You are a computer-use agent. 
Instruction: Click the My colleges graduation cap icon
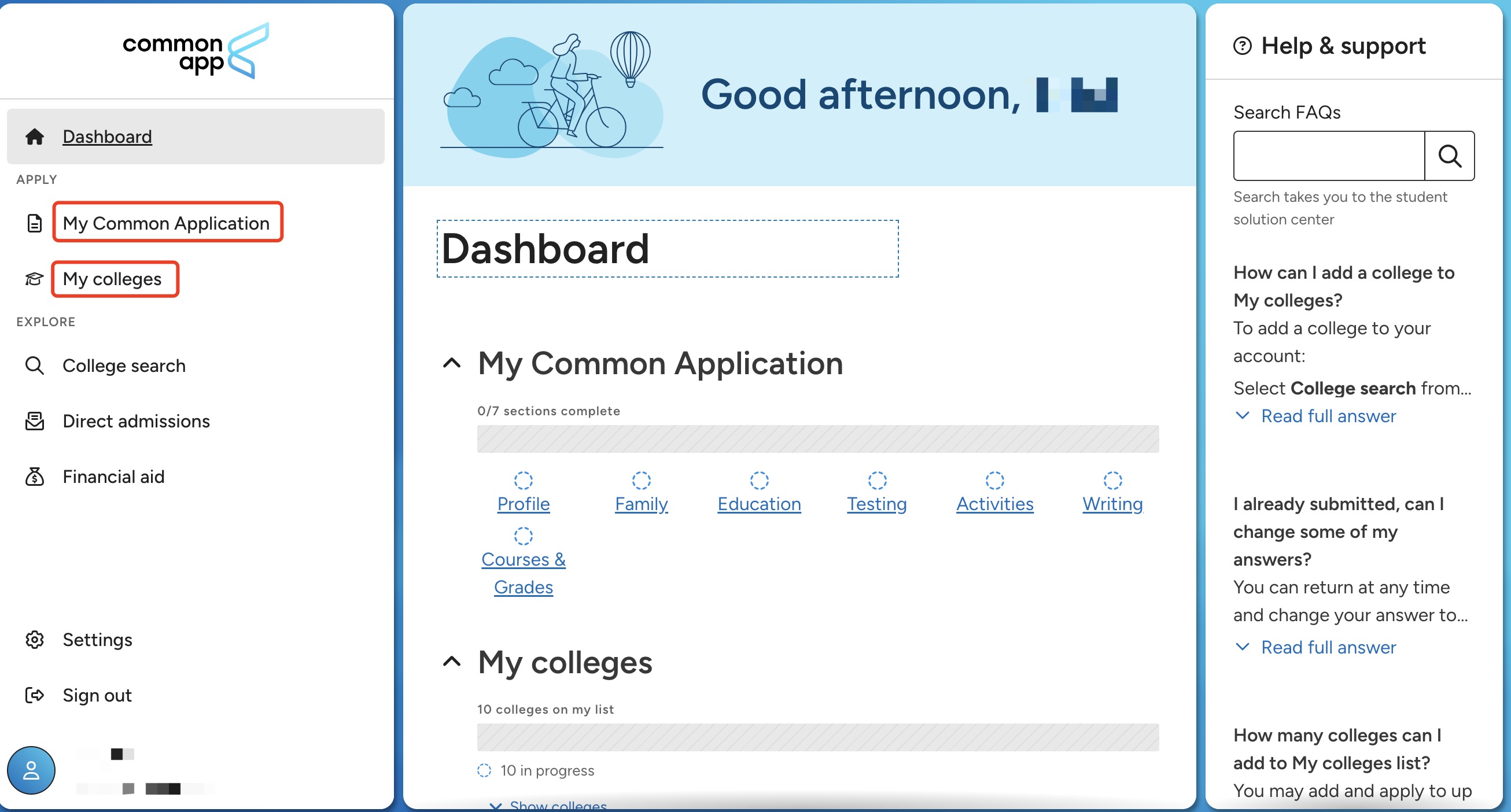click(x=35, y=279)
